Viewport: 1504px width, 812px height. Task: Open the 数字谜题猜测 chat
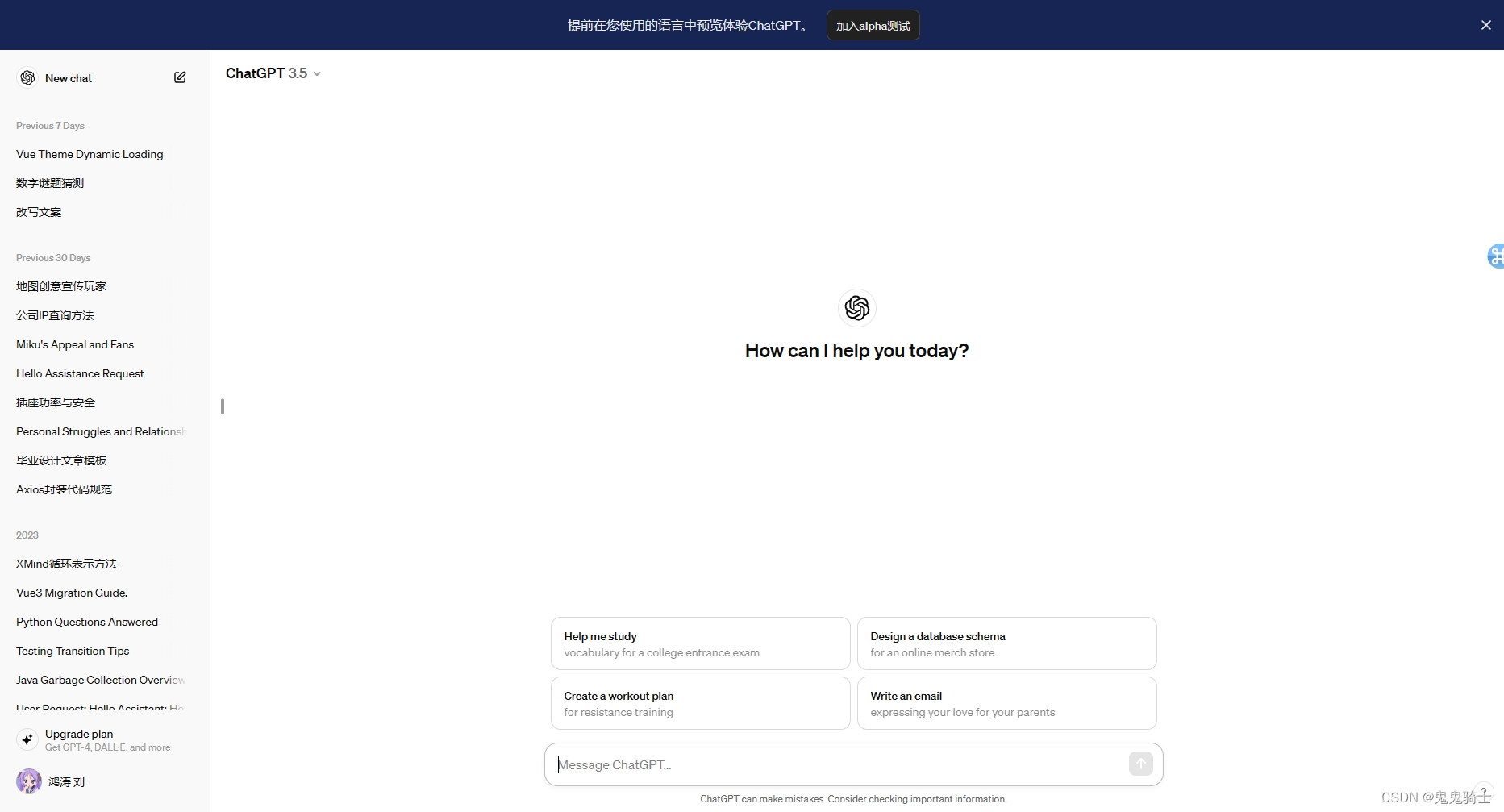pos(101,183)
